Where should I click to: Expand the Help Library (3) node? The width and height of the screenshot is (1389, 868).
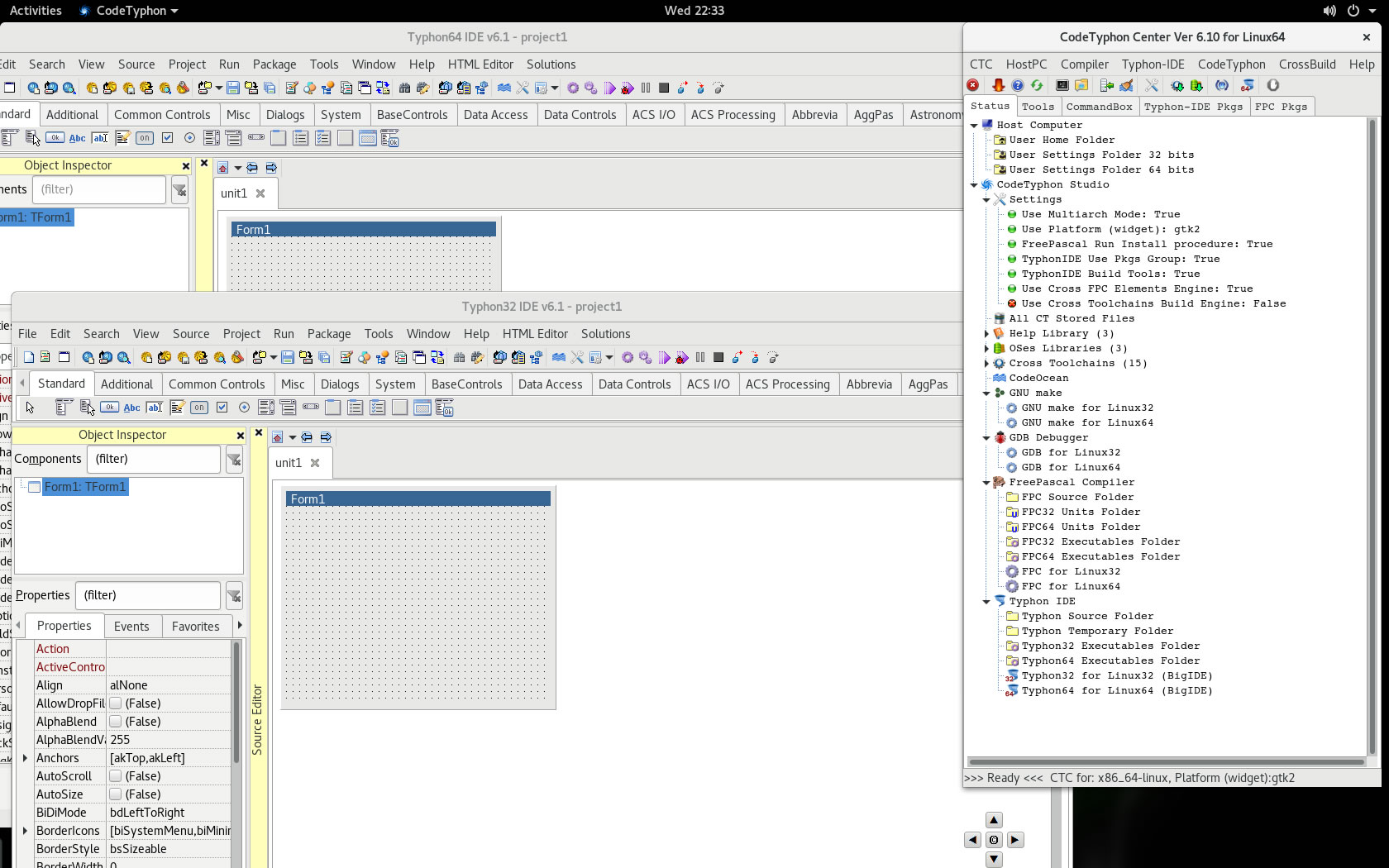[x=986, y=334]
